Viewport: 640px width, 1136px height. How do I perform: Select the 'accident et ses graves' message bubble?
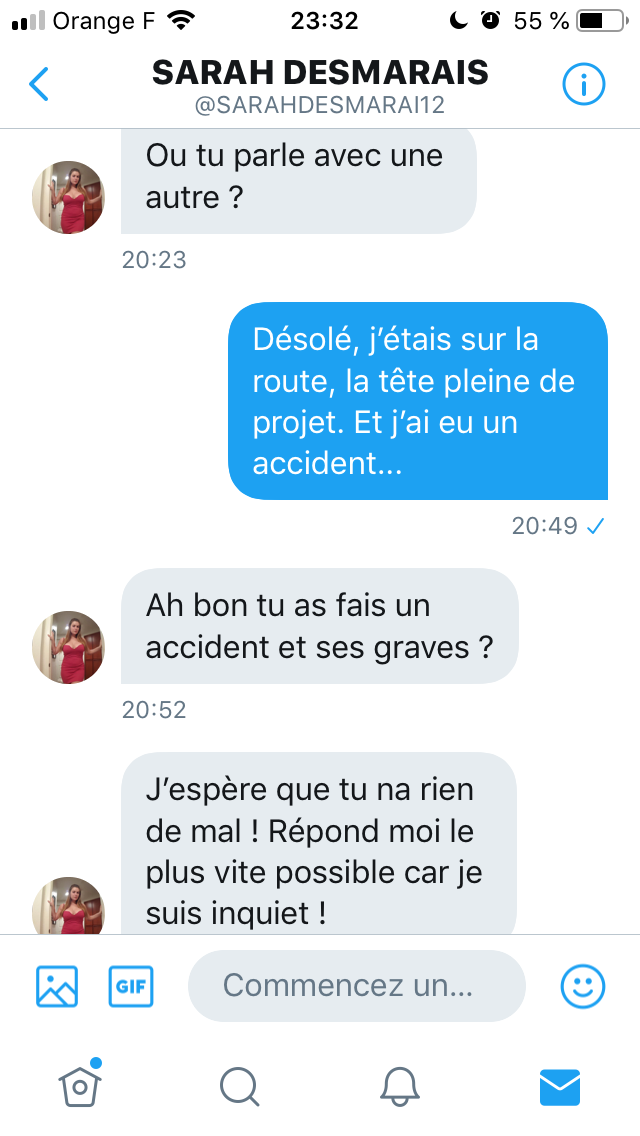point(320,626)
